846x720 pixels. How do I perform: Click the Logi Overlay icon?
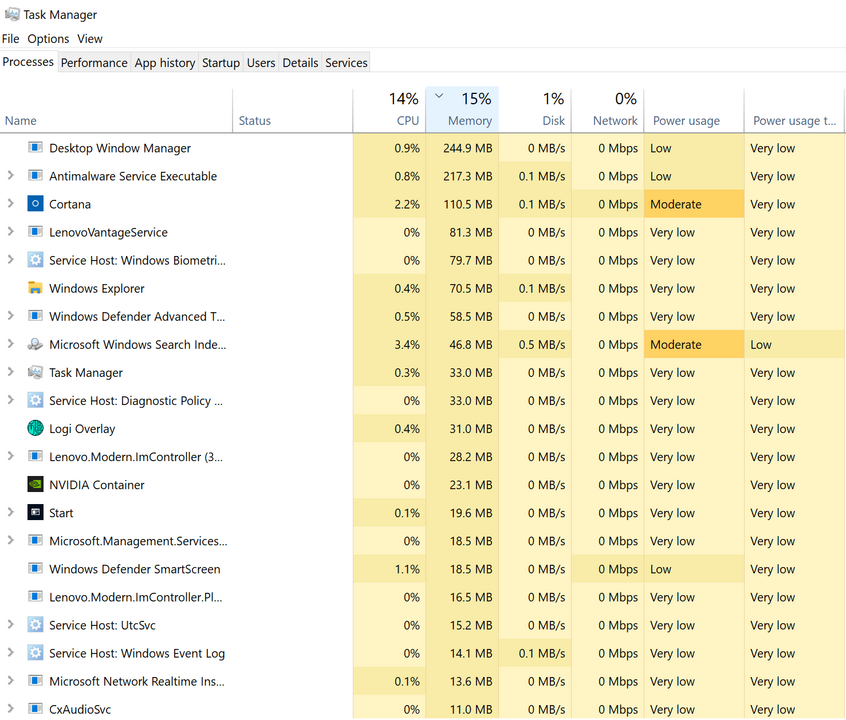point(35,429)
